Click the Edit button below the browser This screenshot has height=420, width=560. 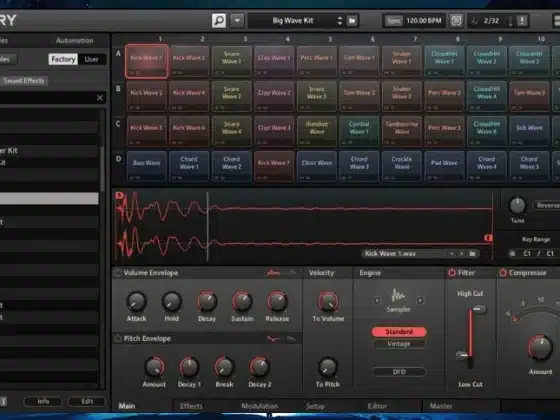pyautogui.click(x=87, y=401)
